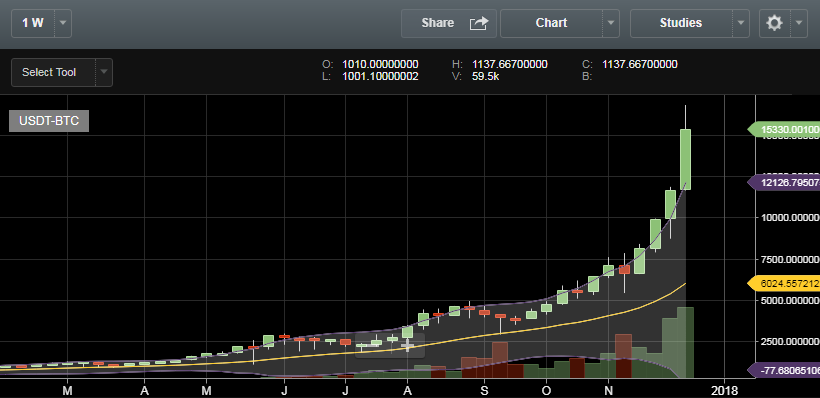This screenshot has width=820, height=398.
Task: Expand the Studies dropdown arrow
Action: [741, 23]
